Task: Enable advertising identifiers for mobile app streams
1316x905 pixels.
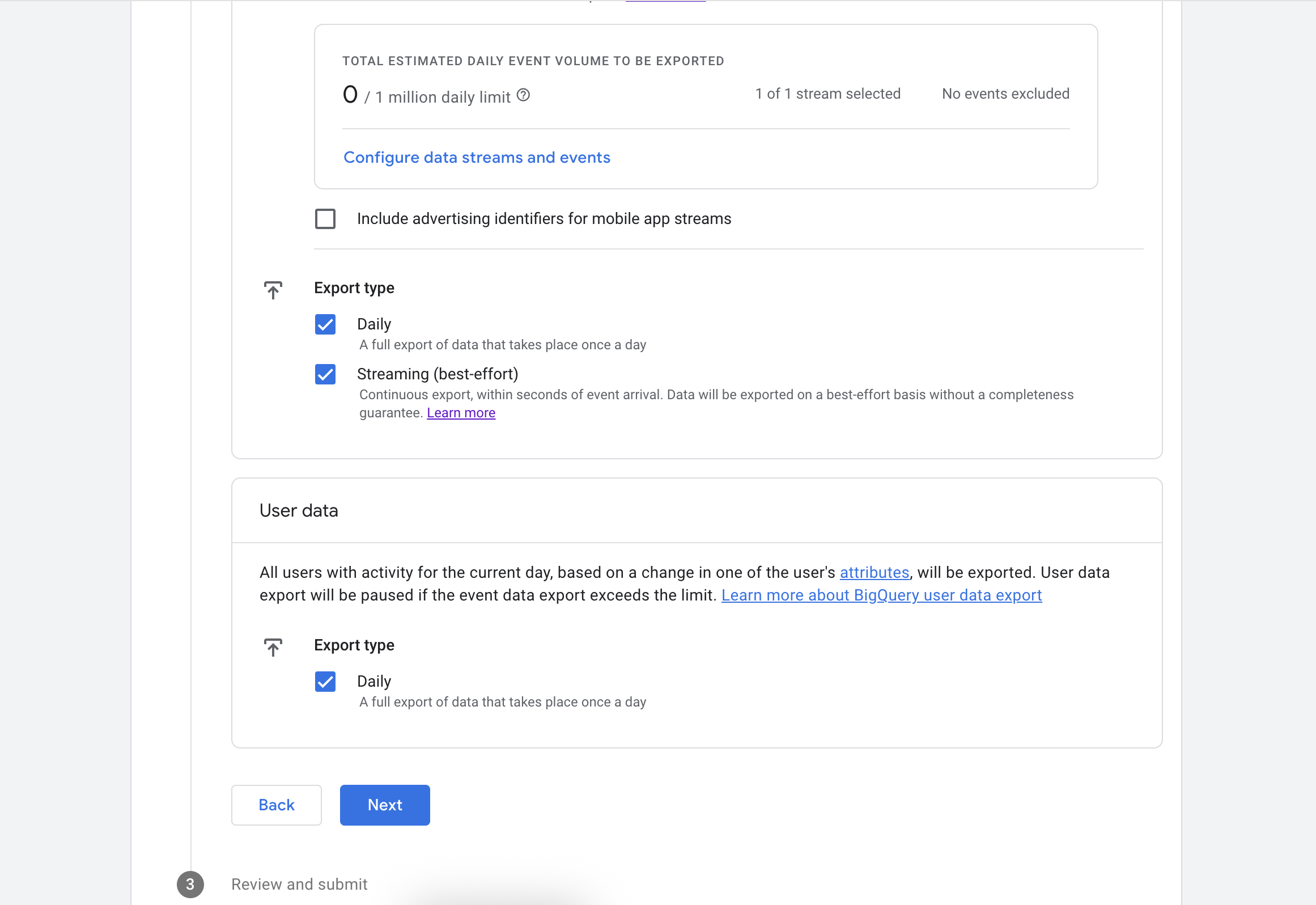Action: coord(325,219)
